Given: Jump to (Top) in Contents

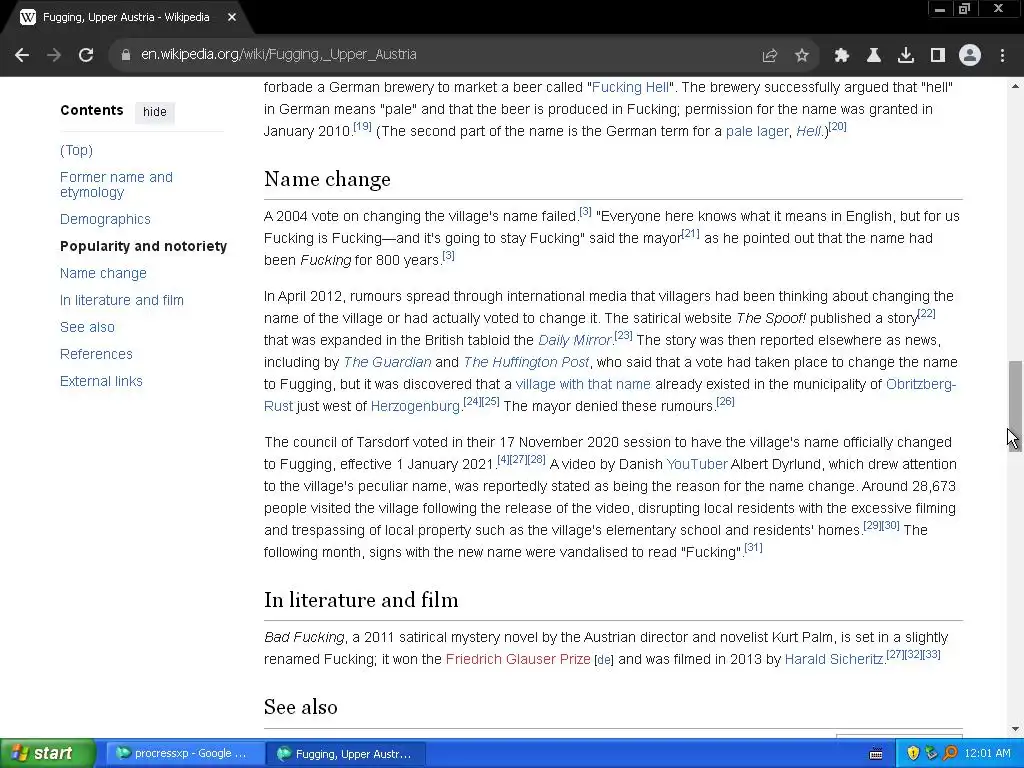Looking at the screenshot, I should (x=76, y=150).
